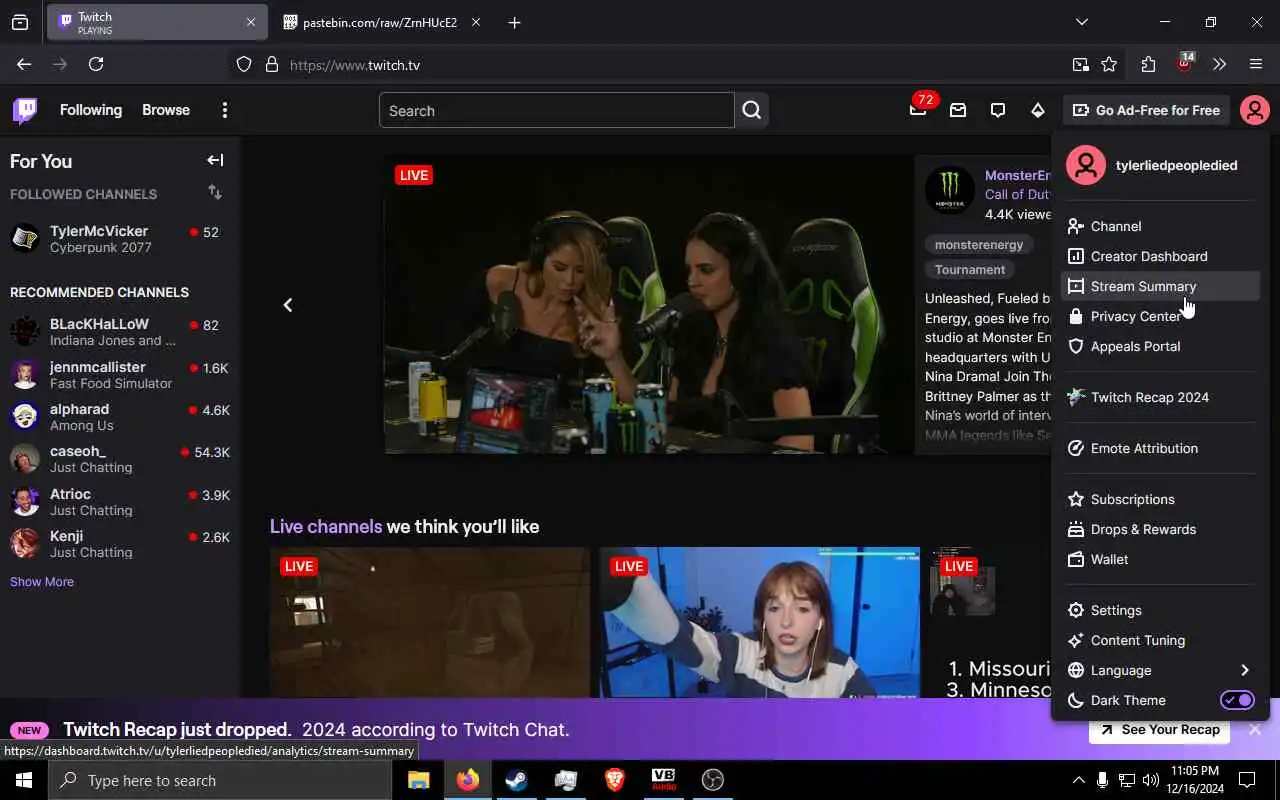List all browser tabs with the dropdown arrow
This screenshot has height=800, width=1280.
1081,22
